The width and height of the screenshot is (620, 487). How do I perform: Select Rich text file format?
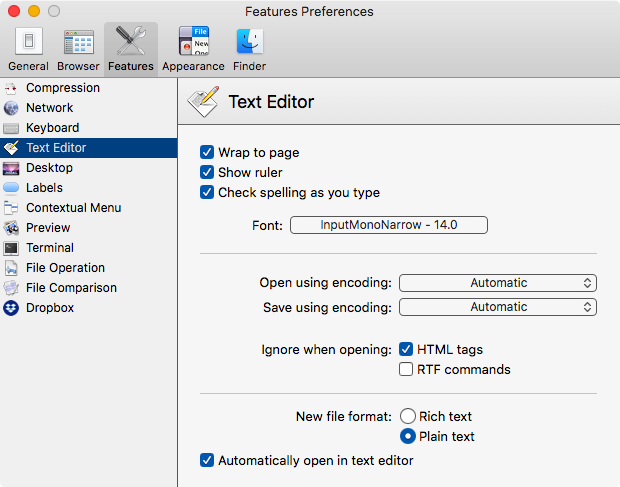[408, 416]
